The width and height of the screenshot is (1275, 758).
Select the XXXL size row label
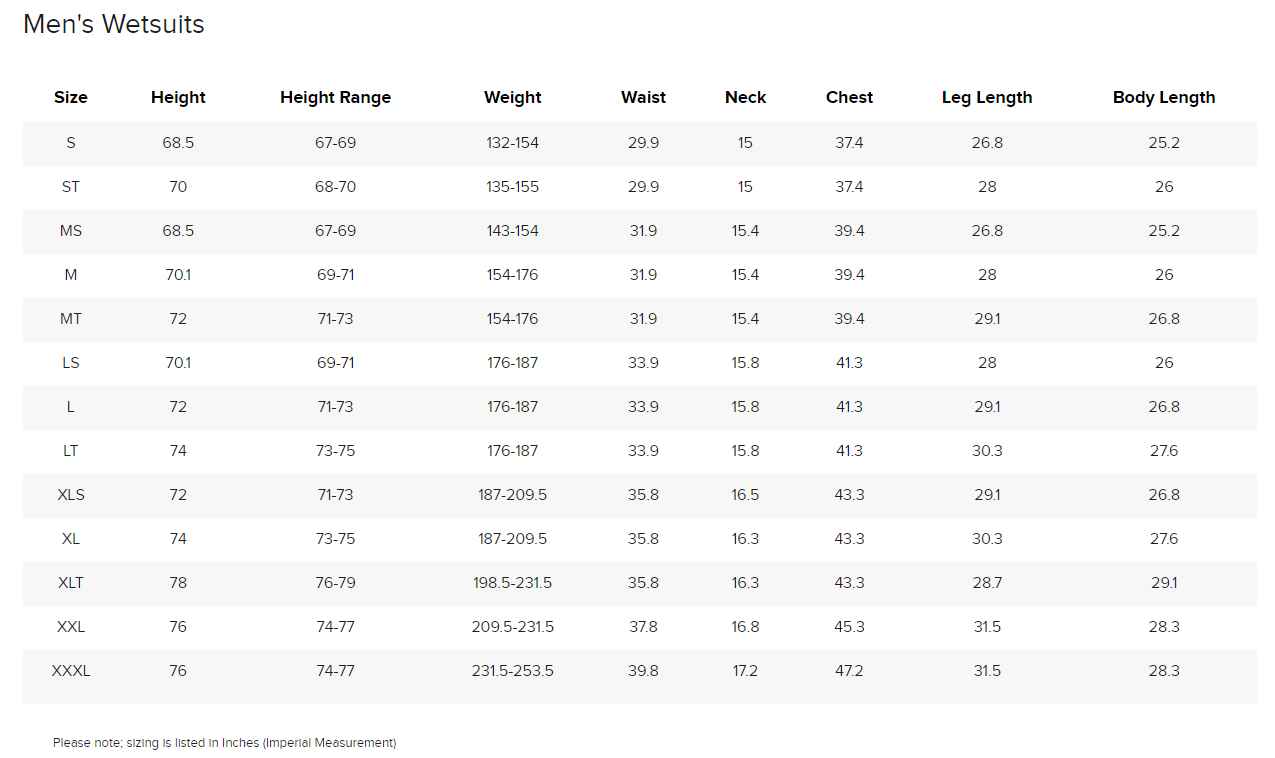tap(71, 671)
